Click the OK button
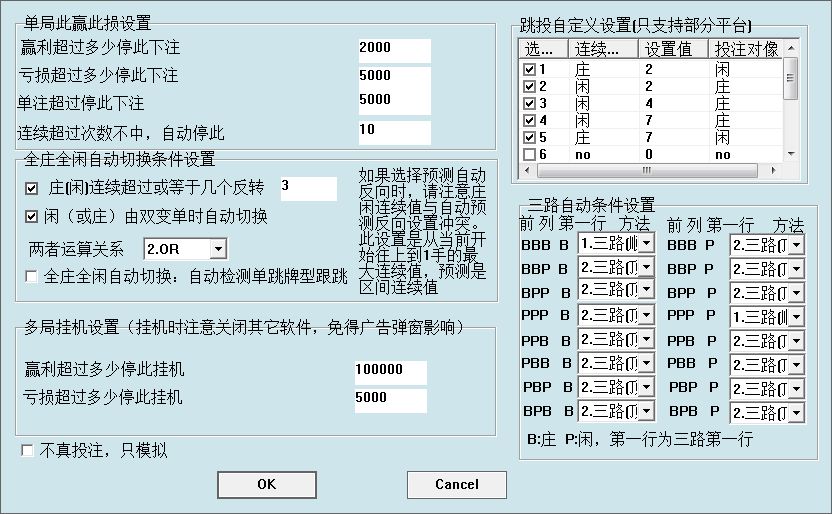832x514 pixels. [267, 485]
